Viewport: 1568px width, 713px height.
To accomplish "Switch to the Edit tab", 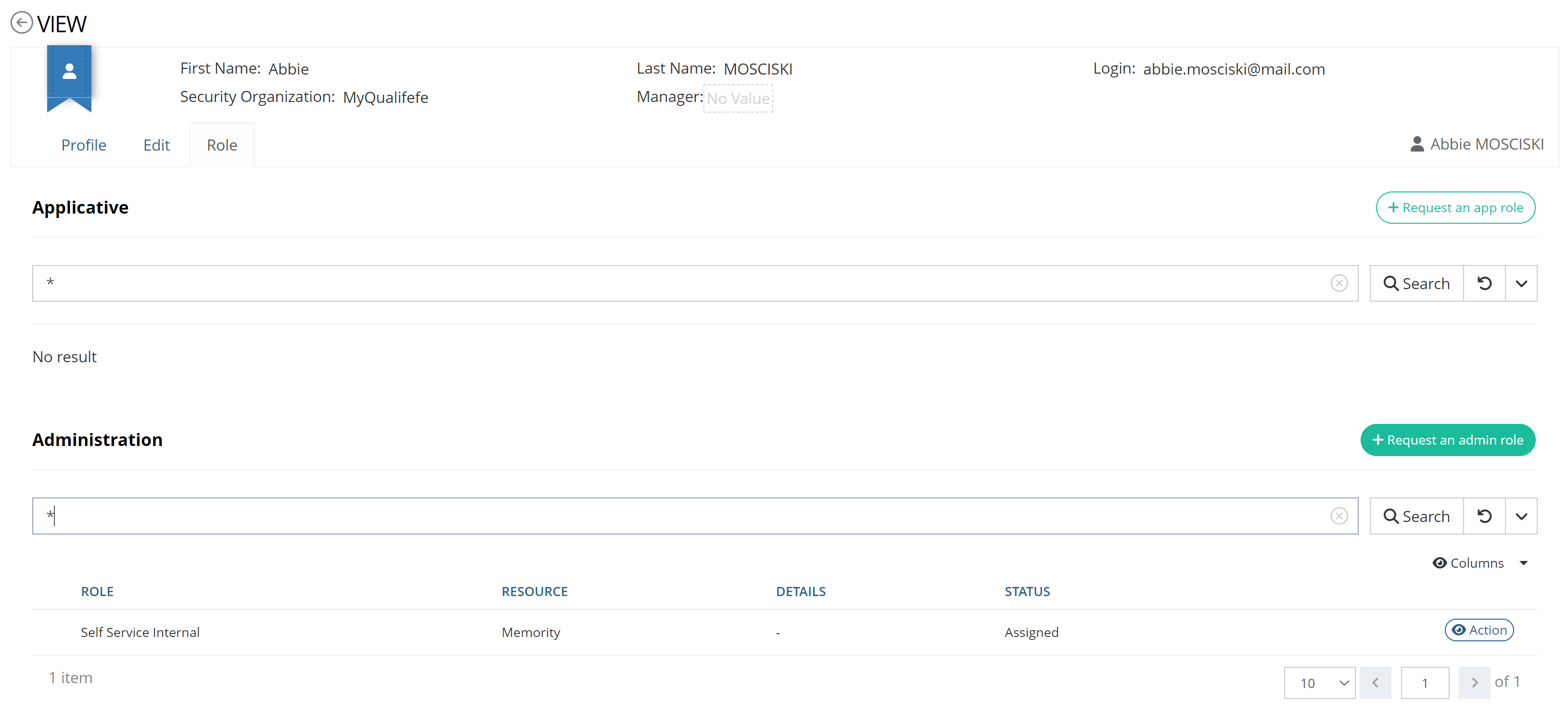I will click(x=156, y=145).
